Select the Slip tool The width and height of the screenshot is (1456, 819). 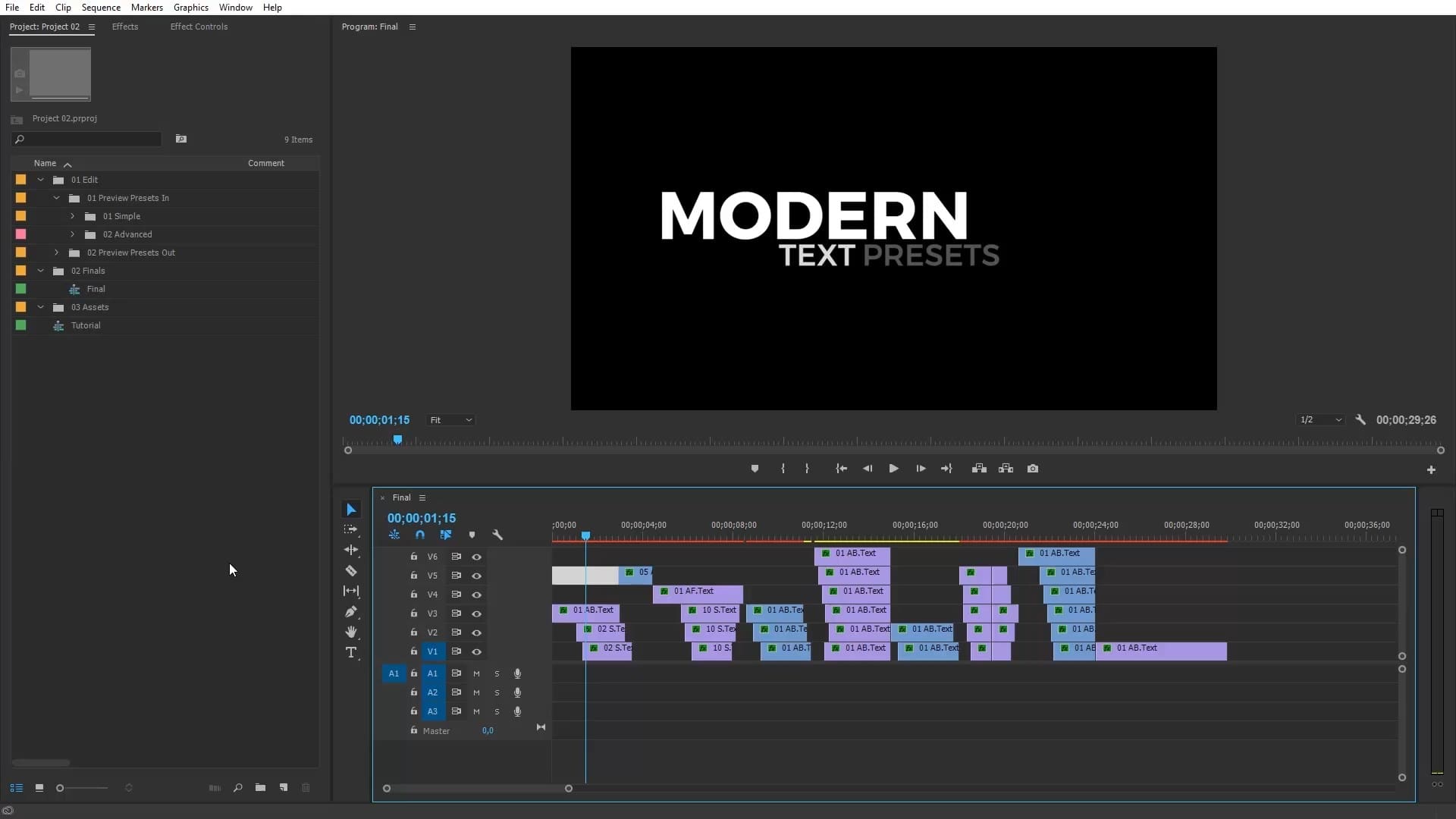(x=351, y=591)
